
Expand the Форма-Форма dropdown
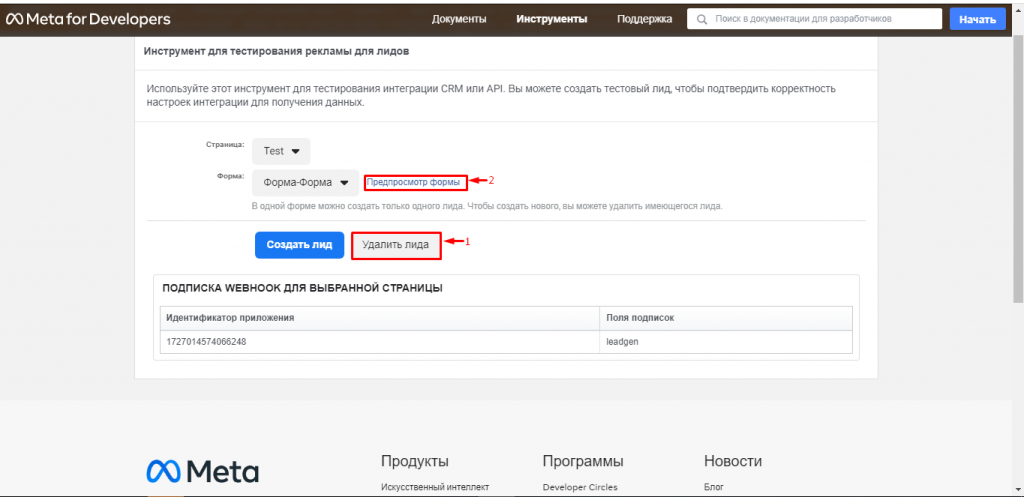click(306, 183)
